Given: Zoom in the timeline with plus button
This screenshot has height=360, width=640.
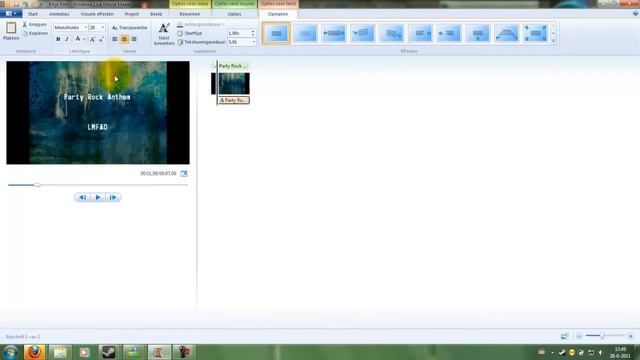Looking at the screenshot, I should click(x=631, y=336).
